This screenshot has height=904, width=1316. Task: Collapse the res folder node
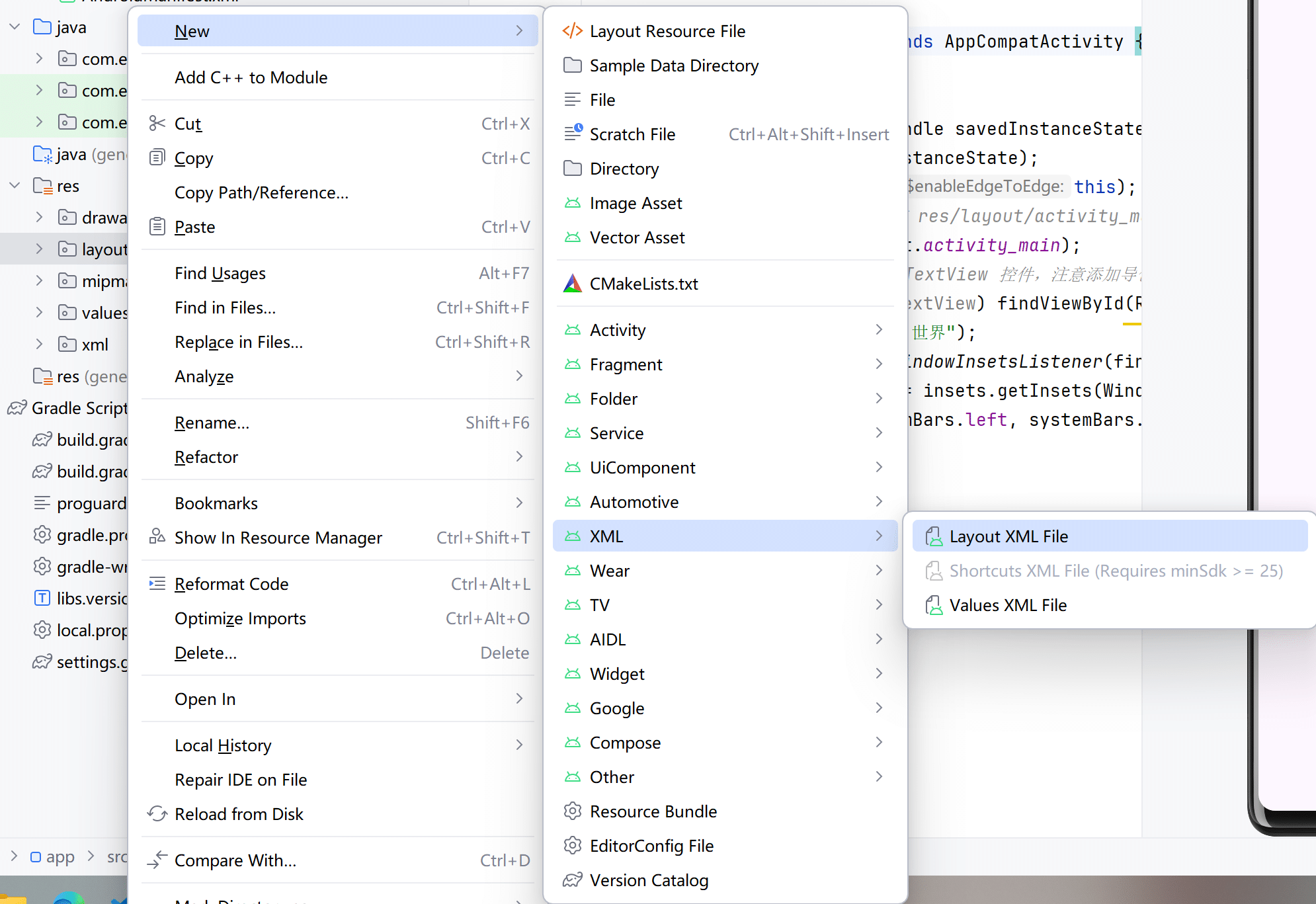click(x=15, y=186)
